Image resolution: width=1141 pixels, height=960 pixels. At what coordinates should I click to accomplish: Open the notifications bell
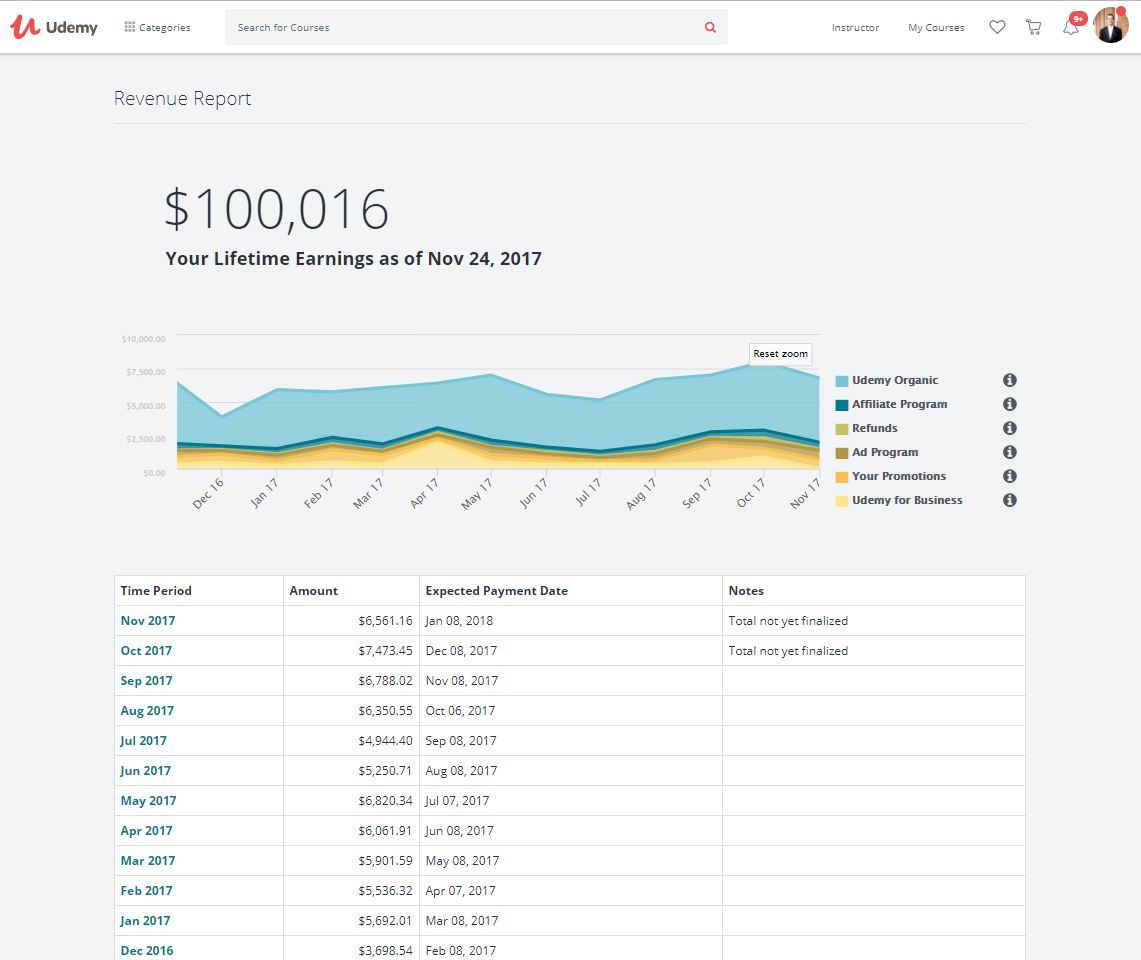(1071, 27)
